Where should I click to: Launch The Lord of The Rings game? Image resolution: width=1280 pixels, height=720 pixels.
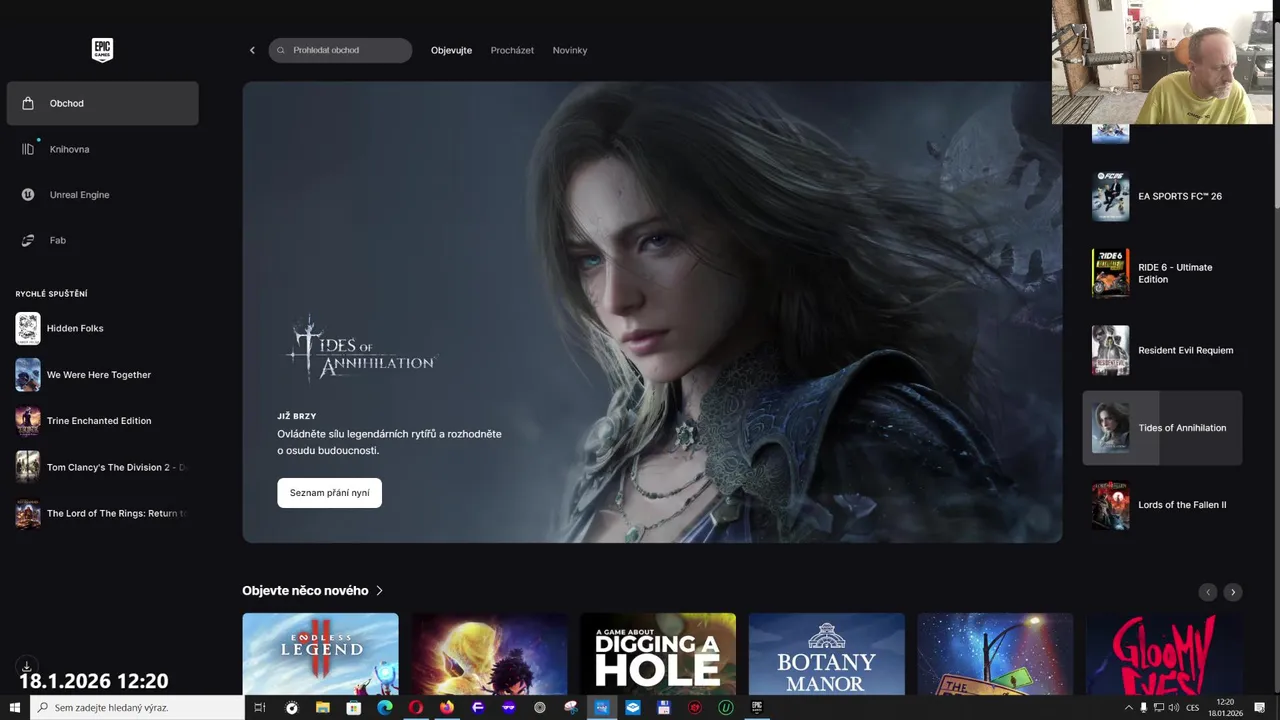tap(100, 513)
